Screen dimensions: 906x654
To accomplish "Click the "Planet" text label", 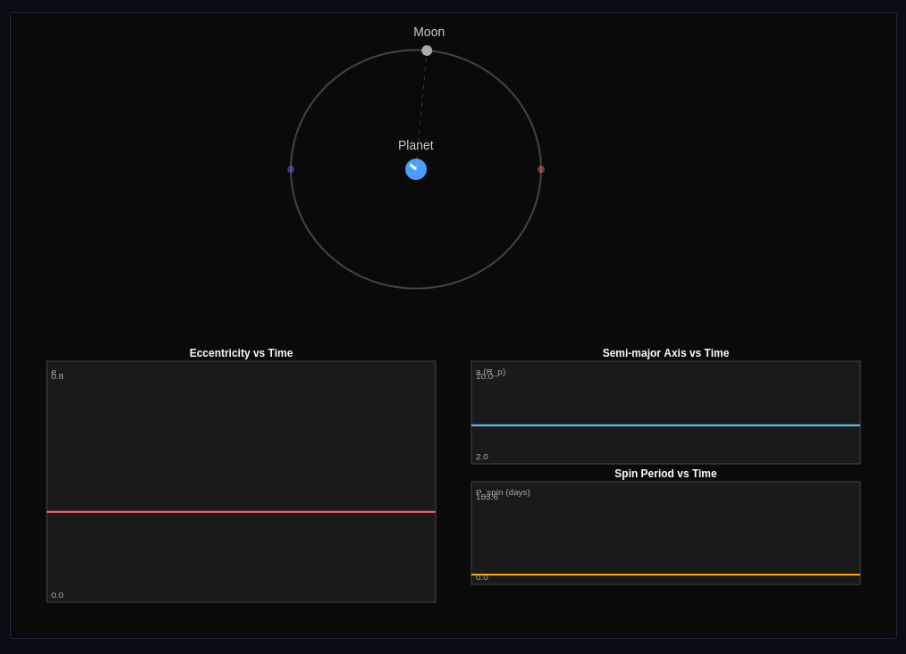I will click(416, 145).
